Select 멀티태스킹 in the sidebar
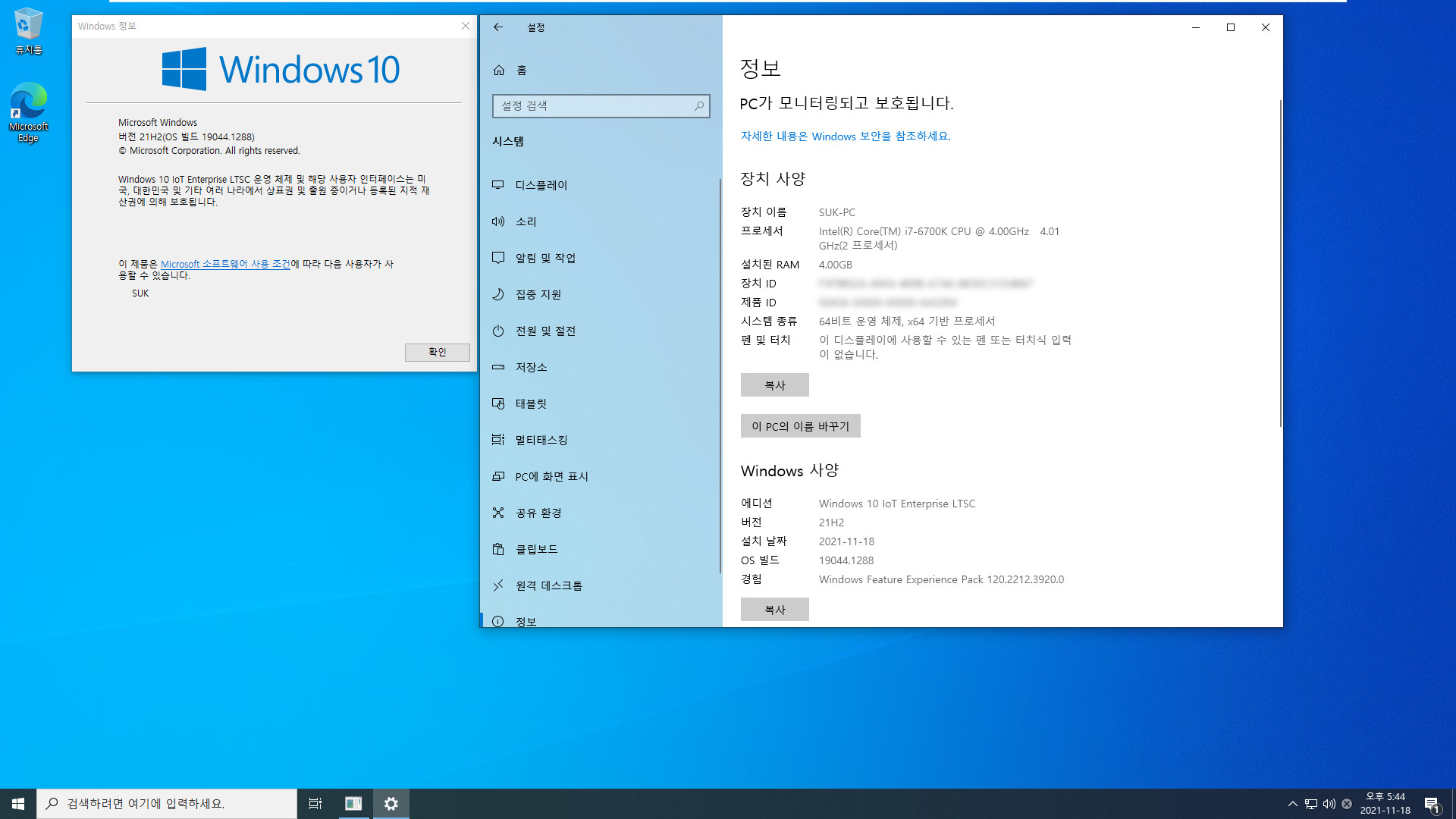Screen dimensions: 1456x819 point(540,439)
